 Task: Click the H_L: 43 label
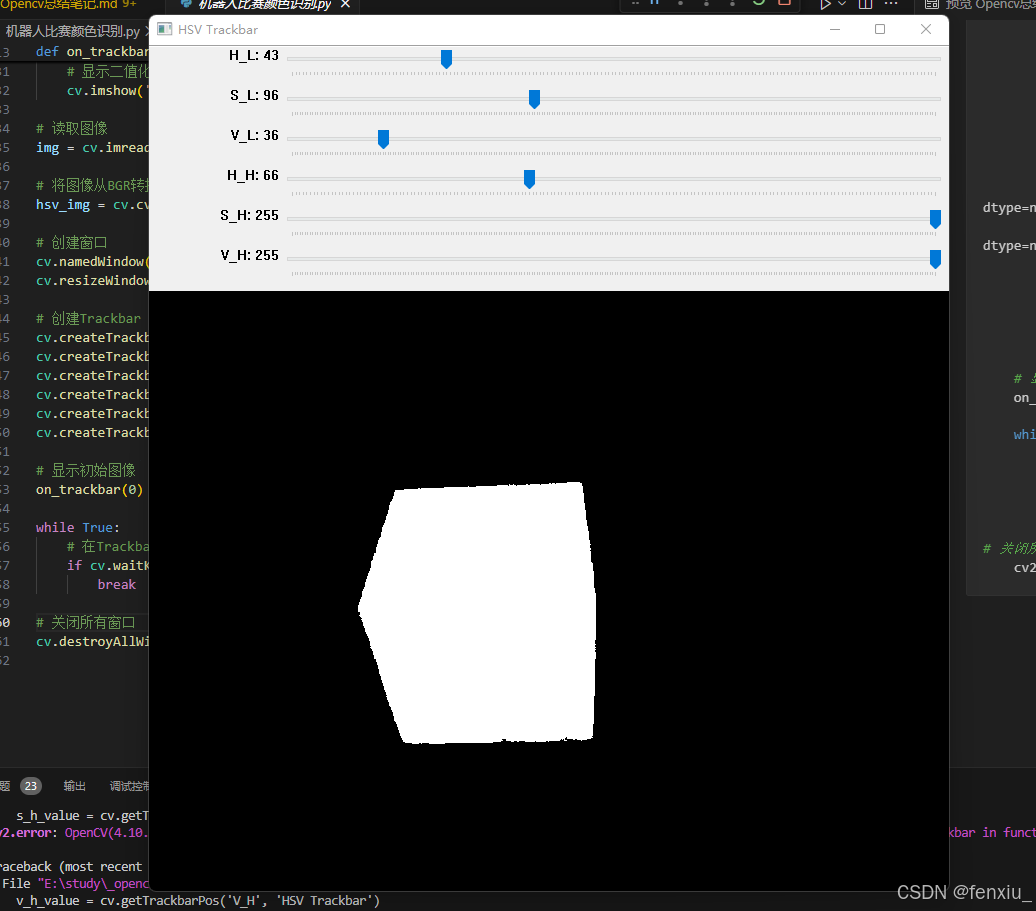coord(254,55)
